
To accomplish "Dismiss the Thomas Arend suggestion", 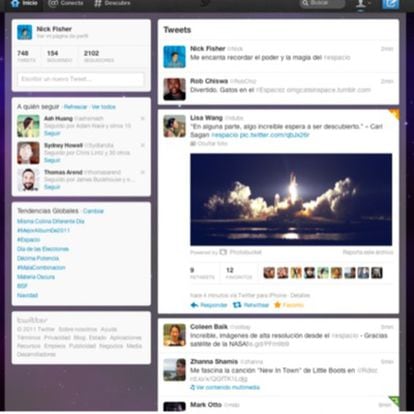I will pos(142,172).
